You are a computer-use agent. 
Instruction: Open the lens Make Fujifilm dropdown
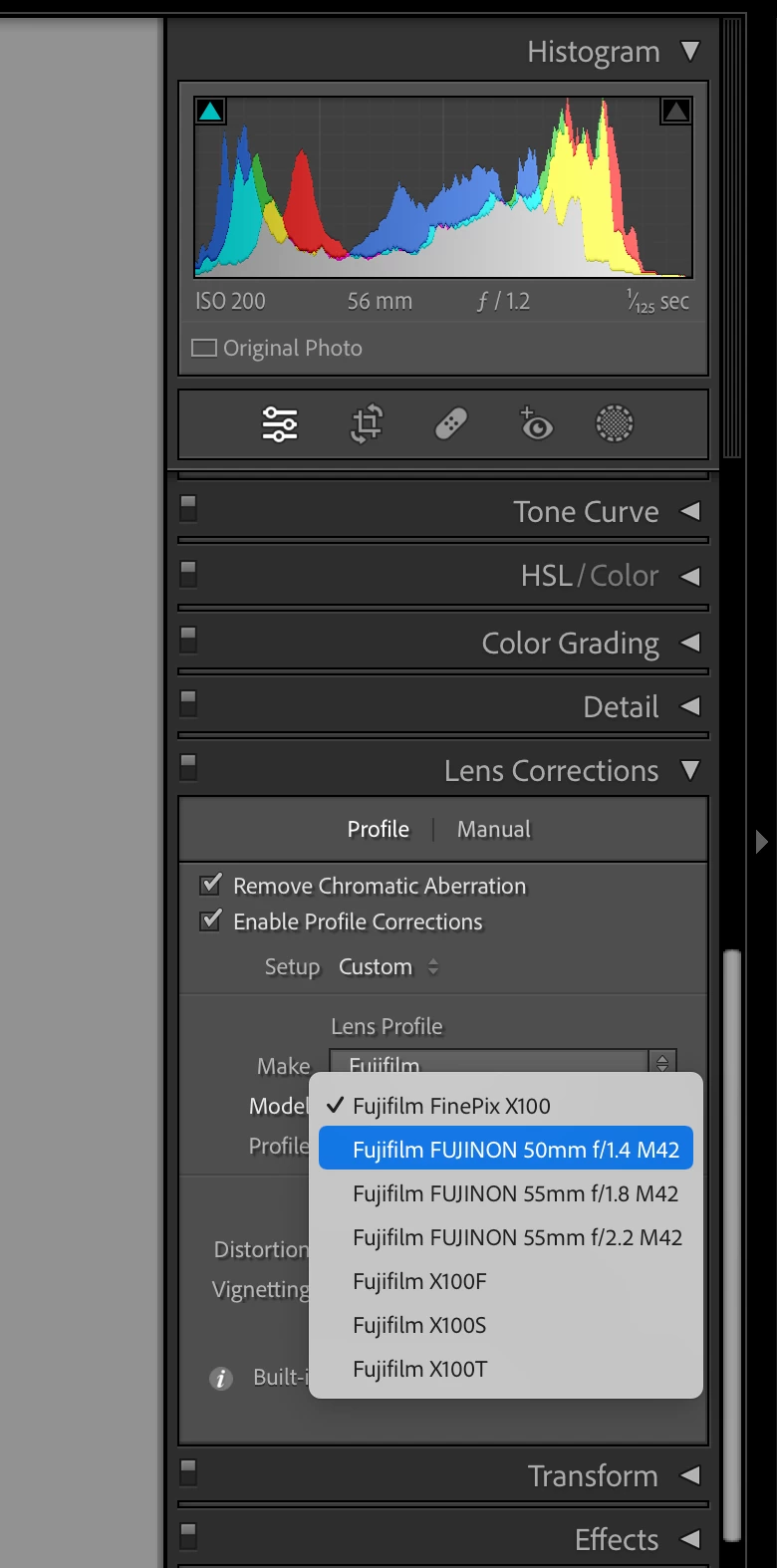click(x=503, y=1062)
